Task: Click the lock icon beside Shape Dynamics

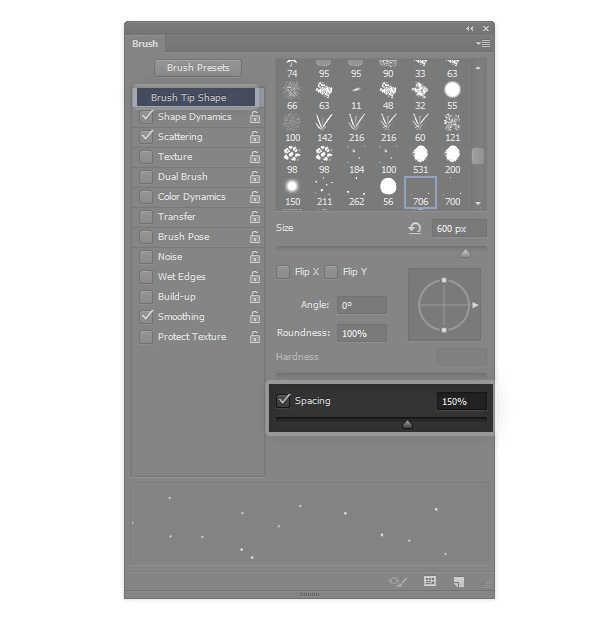Action: [x=255, y=117]
